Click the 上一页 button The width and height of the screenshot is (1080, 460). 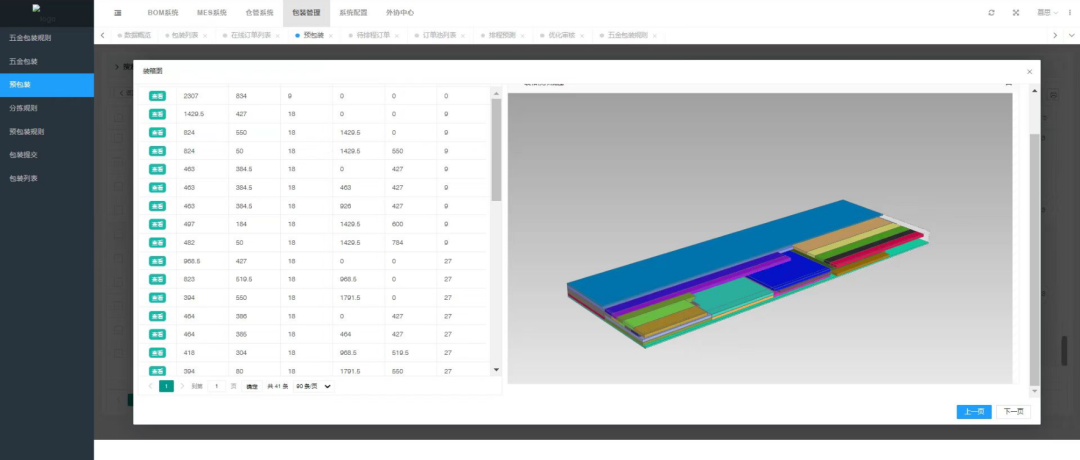tap(973, 412)
